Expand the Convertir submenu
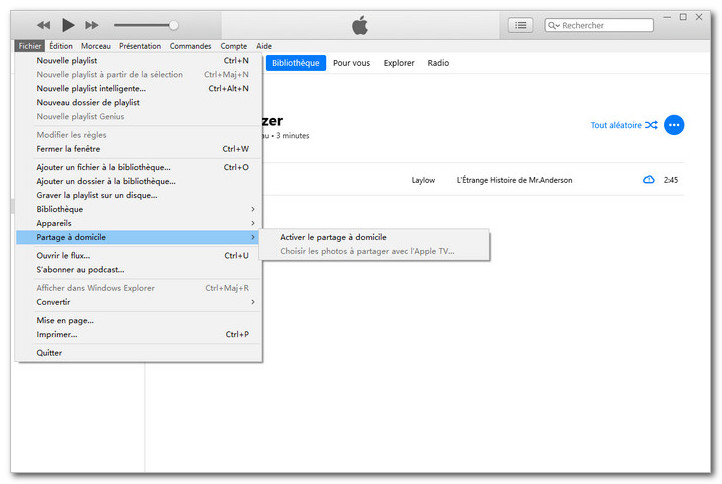This screenshot has width=722, height=484. click(139, 302)
